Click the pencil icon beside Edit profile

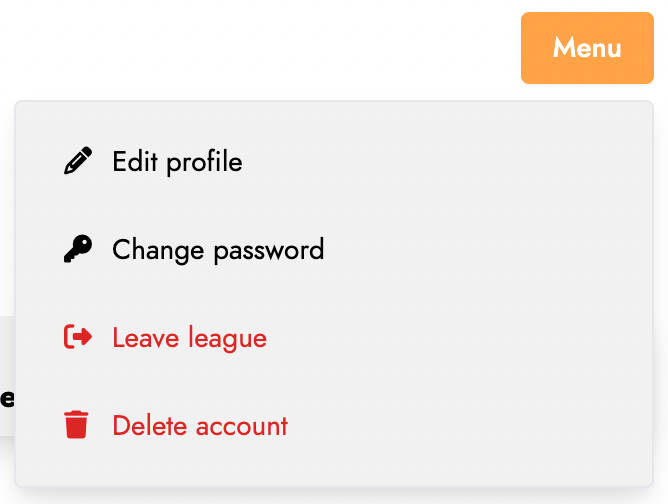pyautogui.click(x=78, y=161)
